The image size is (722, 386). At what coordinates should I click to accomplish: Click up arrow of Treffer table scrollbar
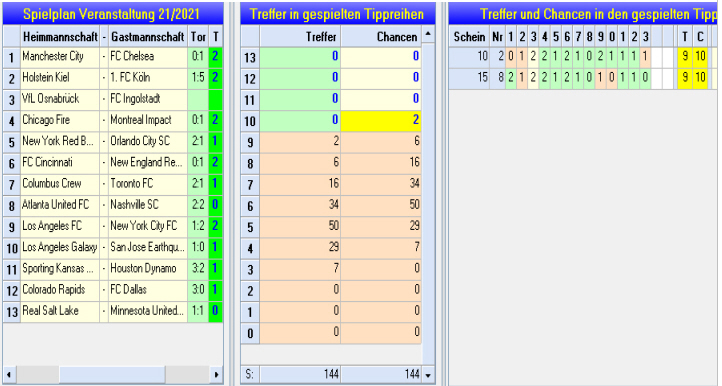pos(428,35)
